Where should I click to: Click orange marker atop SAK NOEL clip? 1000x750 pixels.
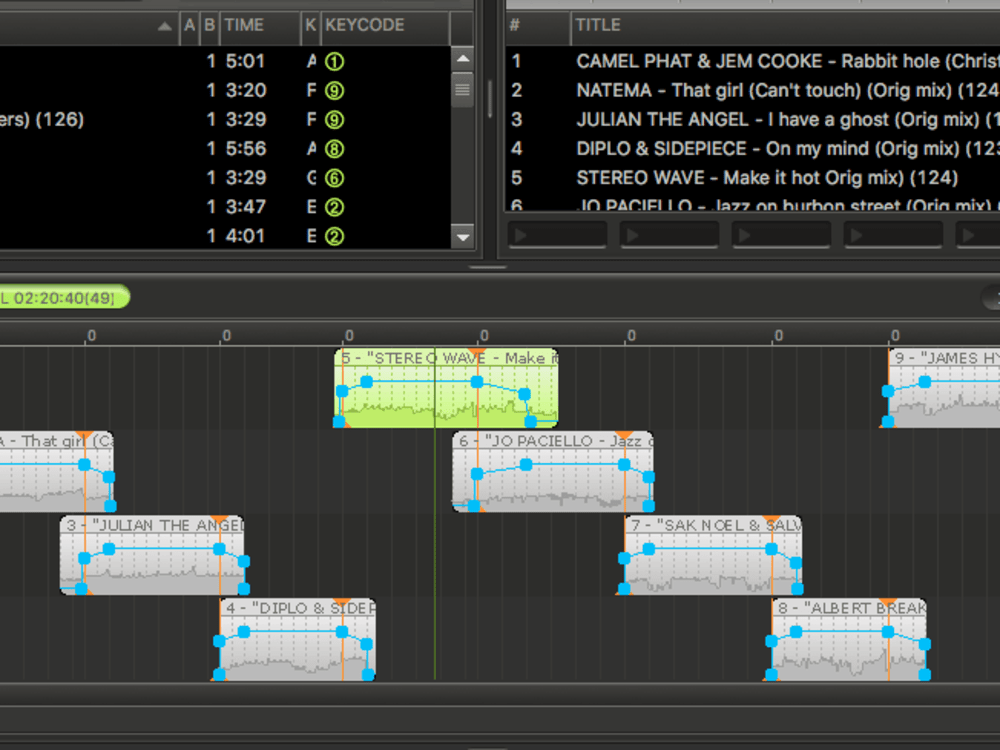pyautogui.click(x=772, y=520)
